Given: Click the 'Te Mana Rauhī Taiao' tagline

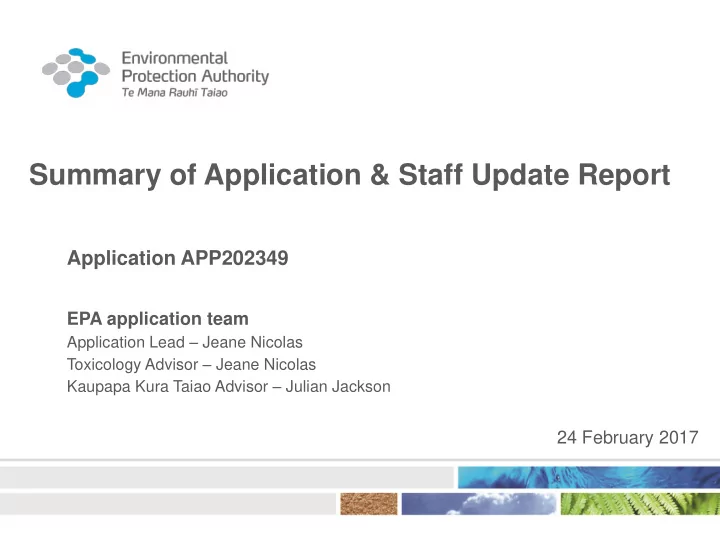Looking at the screenshot, I should click(174, 93).
